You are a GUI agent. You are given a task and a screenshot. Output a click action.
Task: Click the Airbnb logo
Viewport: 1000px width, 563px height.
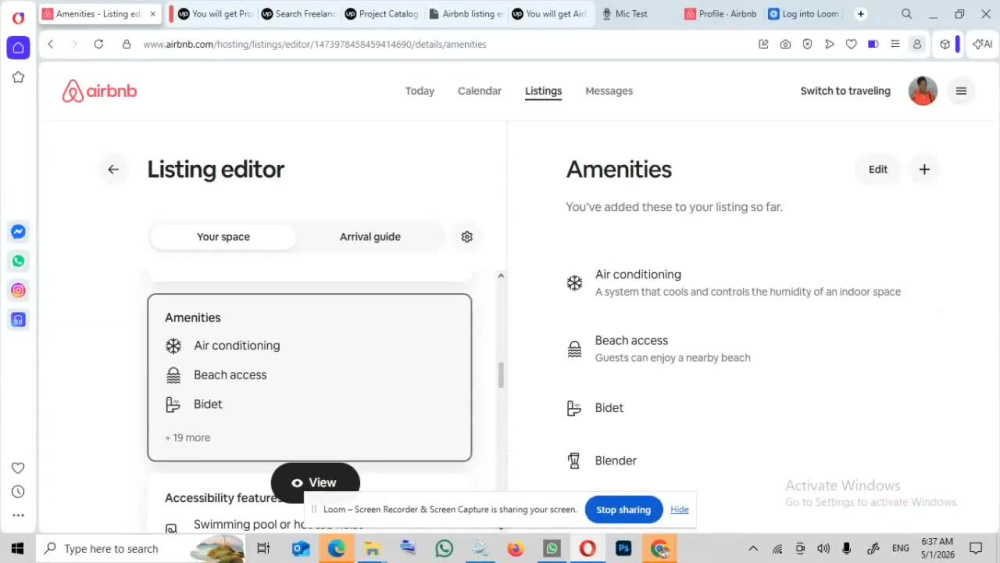point(99,91)
